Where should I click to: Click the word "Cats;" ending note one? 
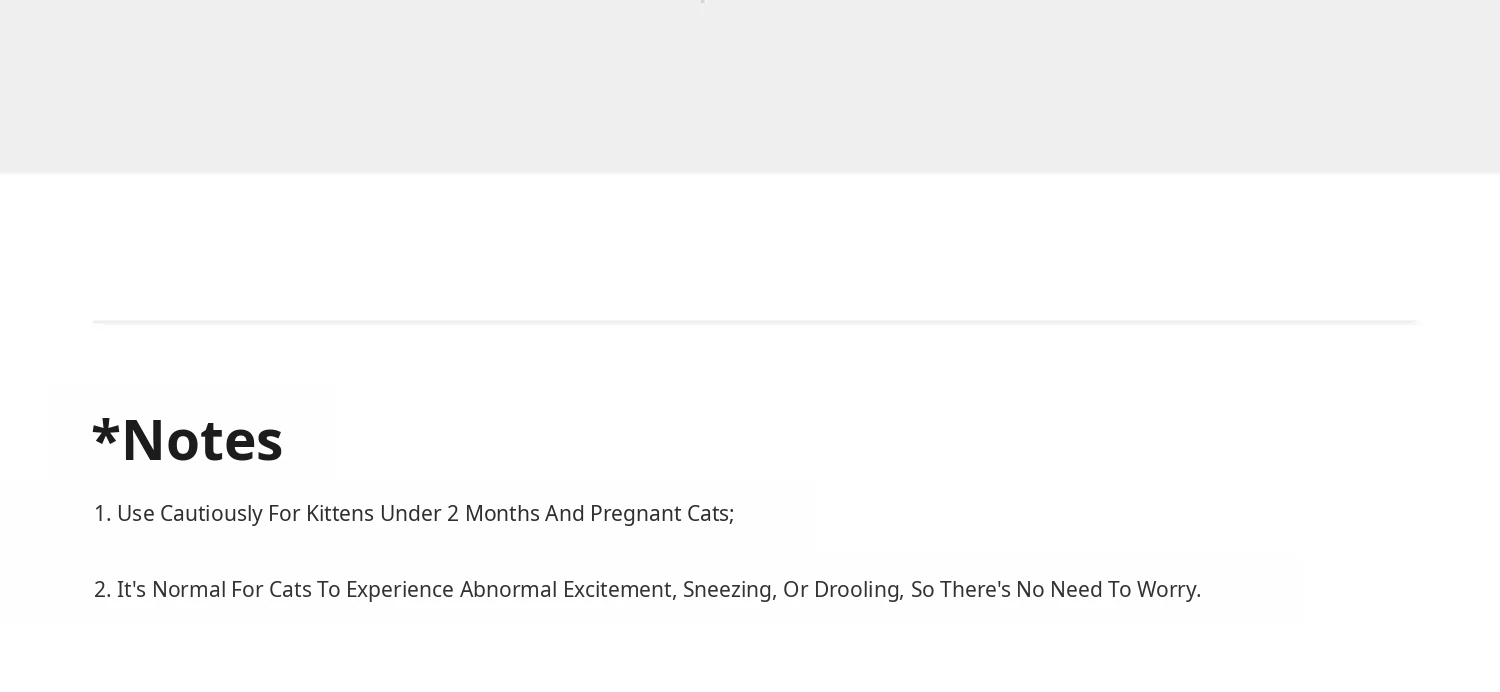pos(710,514)
